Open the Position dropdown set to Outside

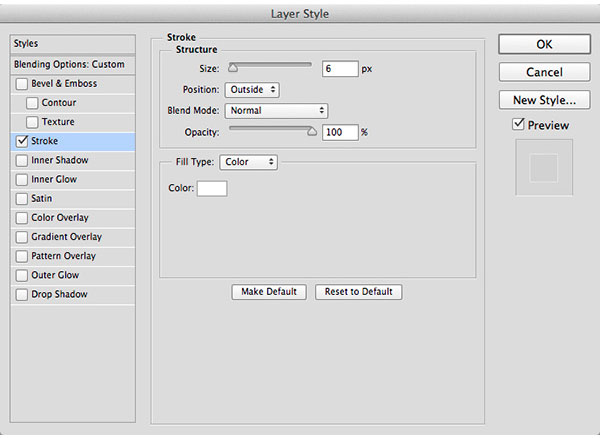(252, 90)
